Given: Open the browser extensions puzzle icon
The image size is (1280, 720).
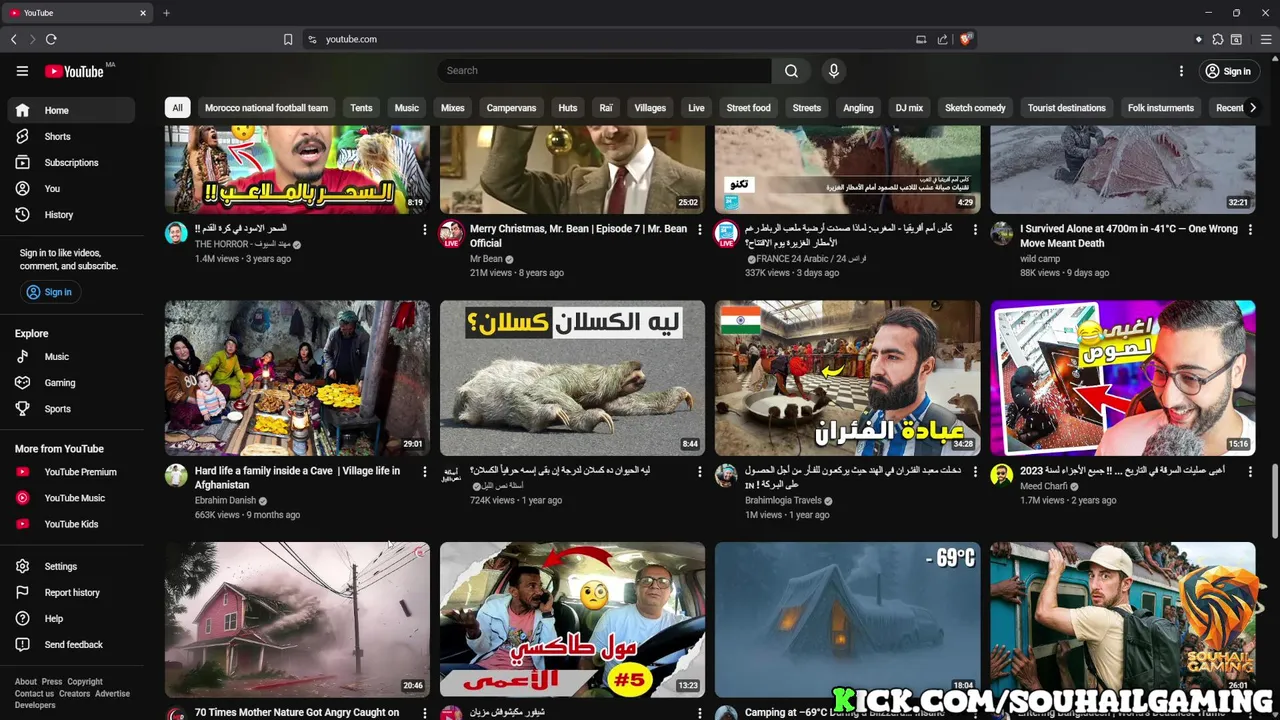Looking at the screenshot, I should [1217, 39].
